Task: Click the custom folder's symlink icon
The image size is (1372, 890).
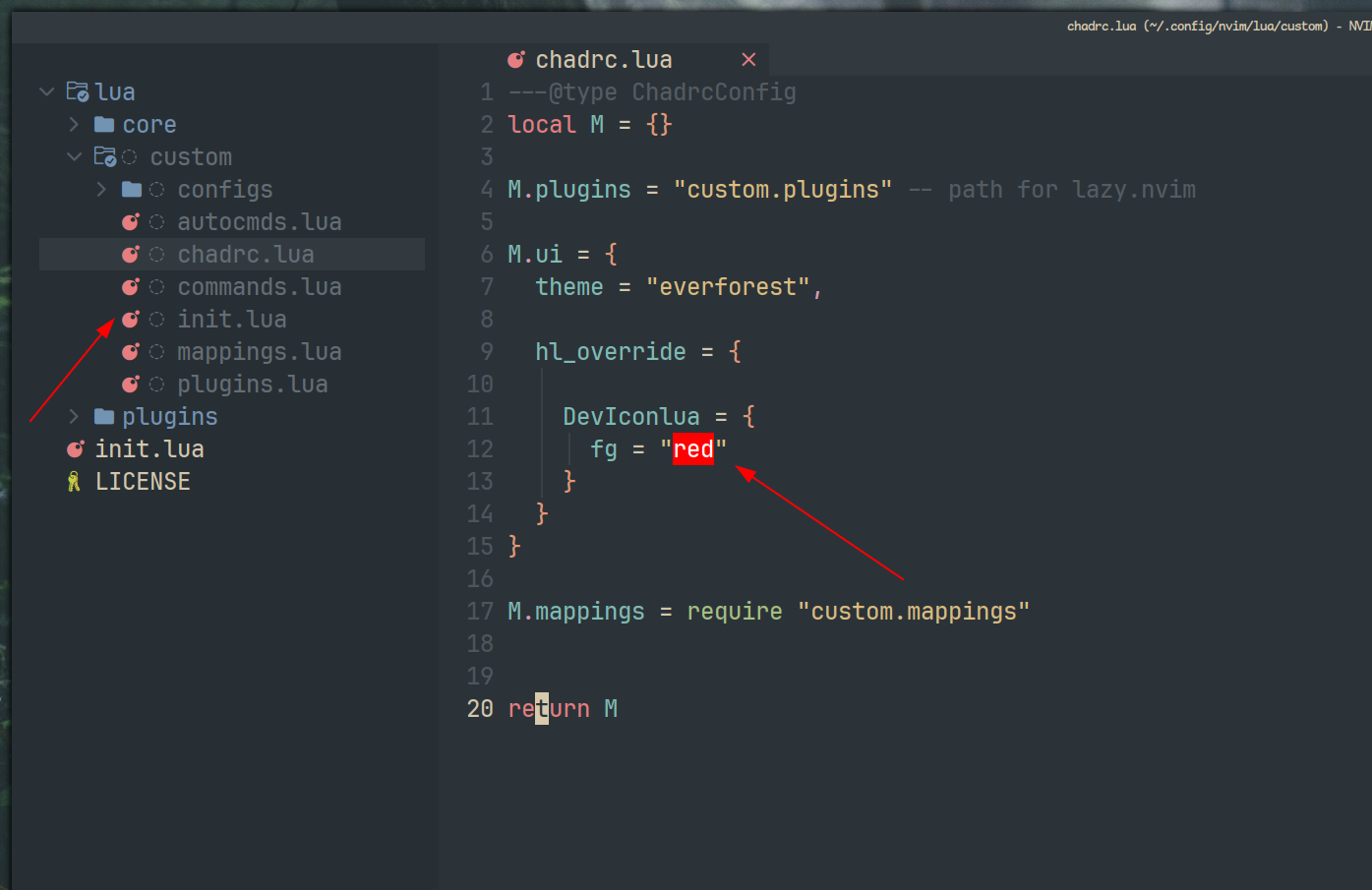Action: [105, 156]
